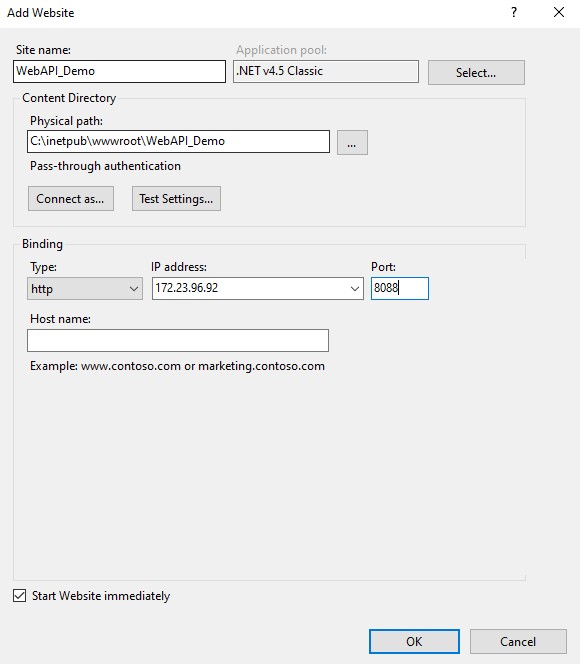The image size is (580, 664).
Task: Open the IP address dropdown arrow
Action: [354, 289]
